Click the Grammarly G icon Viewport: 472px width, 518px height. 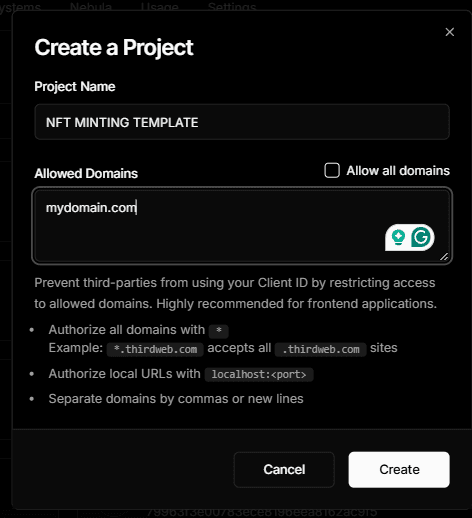pyautogui.click(x=421, y=237)
